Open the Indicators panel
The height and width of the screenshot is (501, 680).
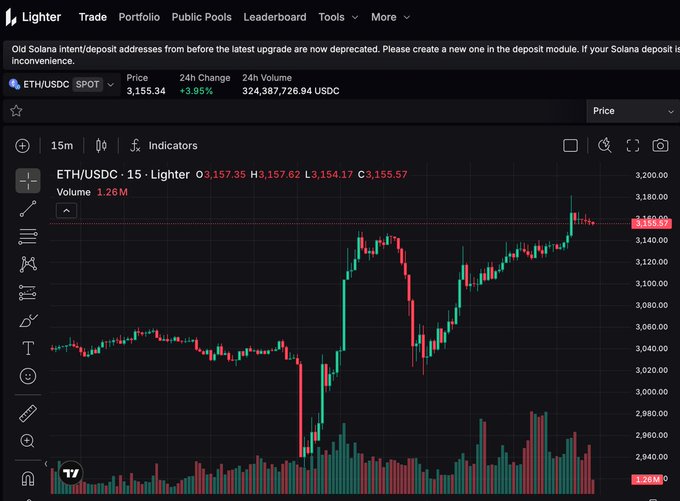[164, 145]
